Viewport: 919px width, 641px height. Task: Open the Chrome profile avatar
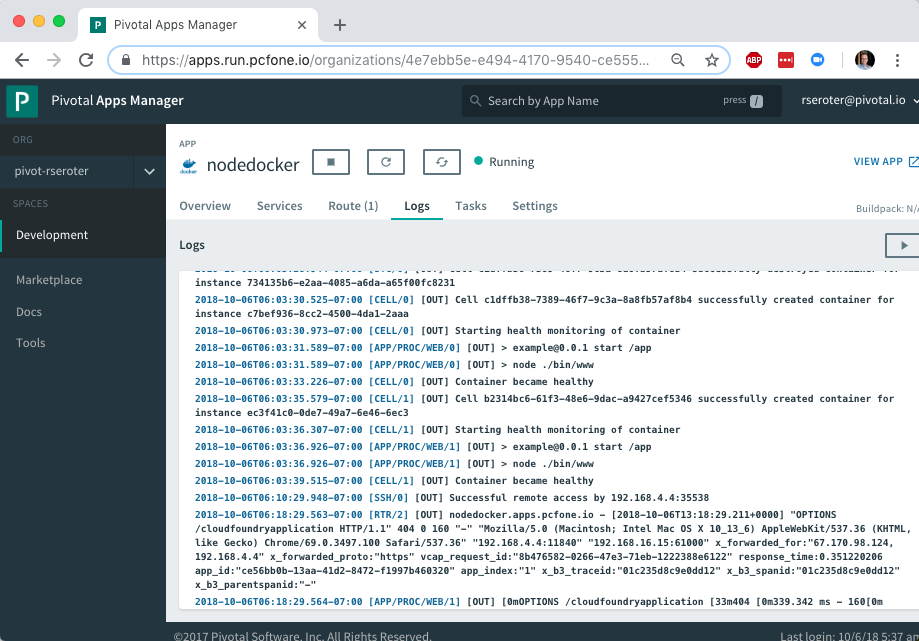coord(864,60)
